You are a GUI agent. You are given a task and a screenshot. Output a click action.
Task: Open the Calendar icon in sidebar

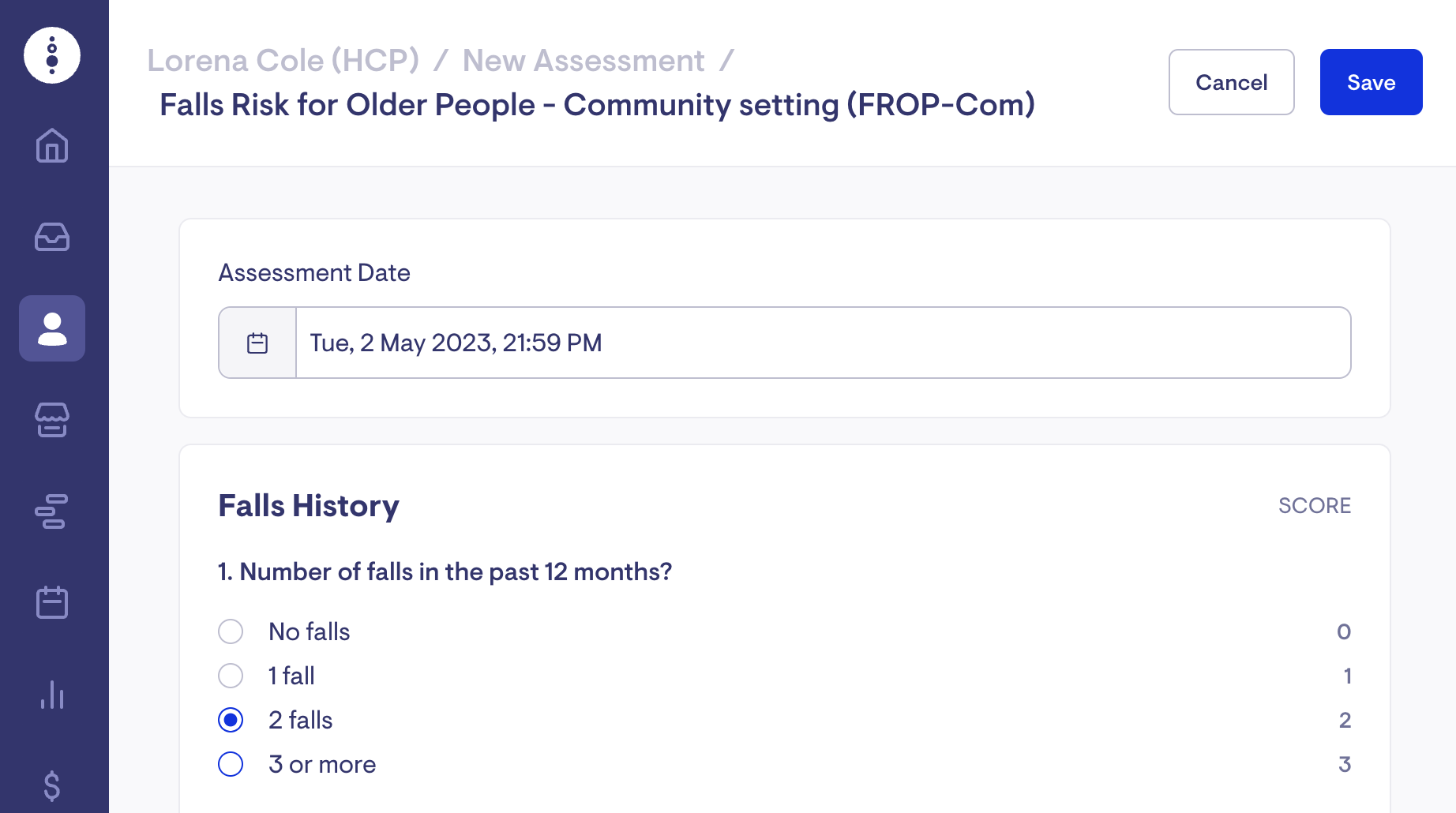tap(52, 602)
